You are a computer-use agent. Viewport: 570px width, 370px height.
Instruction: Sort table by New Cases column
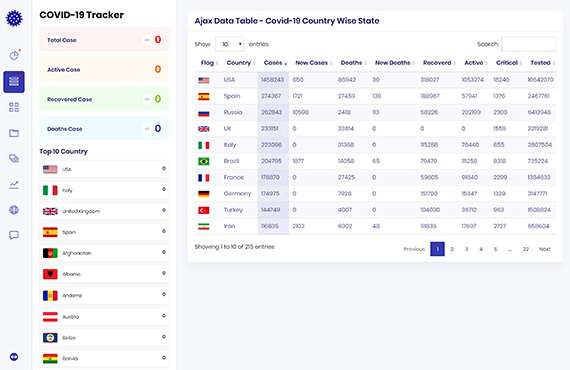tap(313, 63)
